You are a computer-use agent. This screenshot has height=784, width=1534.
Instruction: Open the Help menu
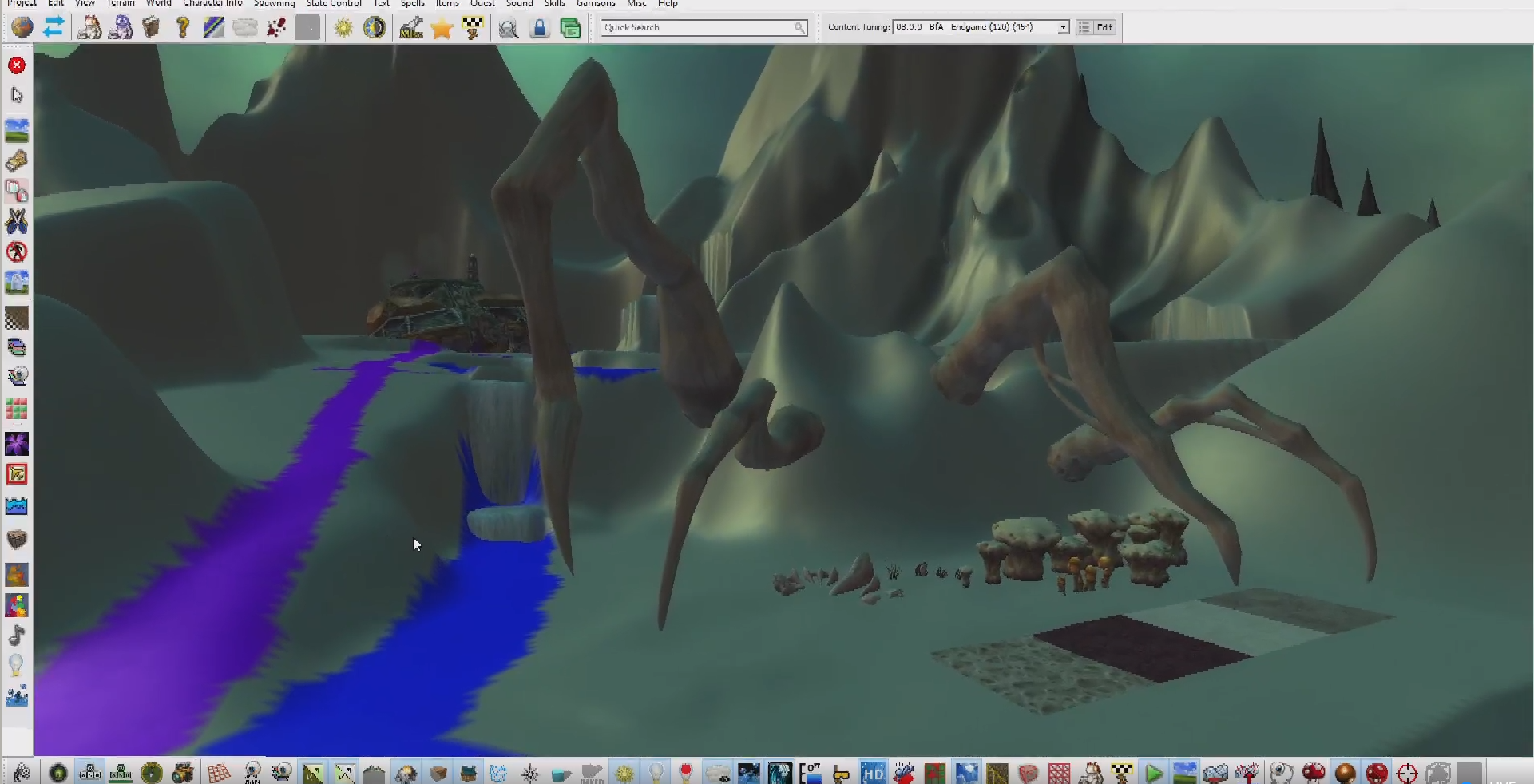(668, 3)
